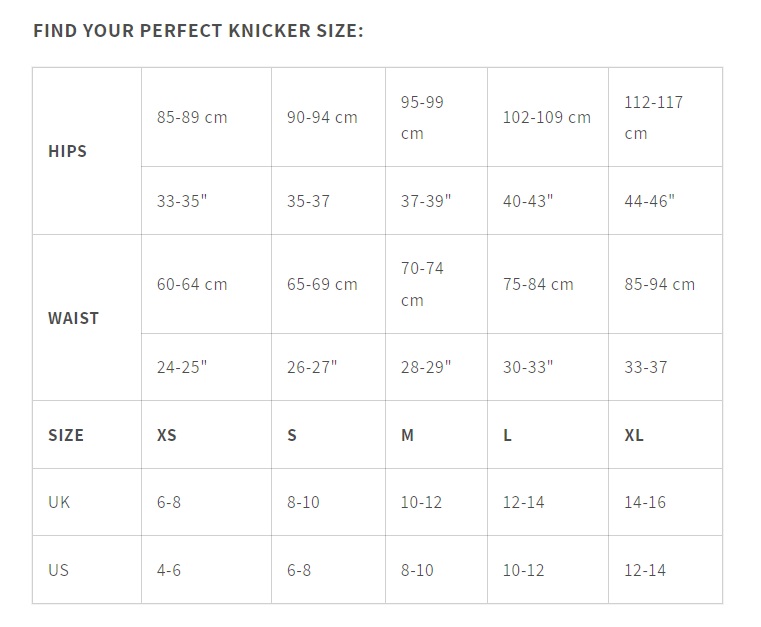Select the 33-35" hips inches cell

(x=181, y=201)
